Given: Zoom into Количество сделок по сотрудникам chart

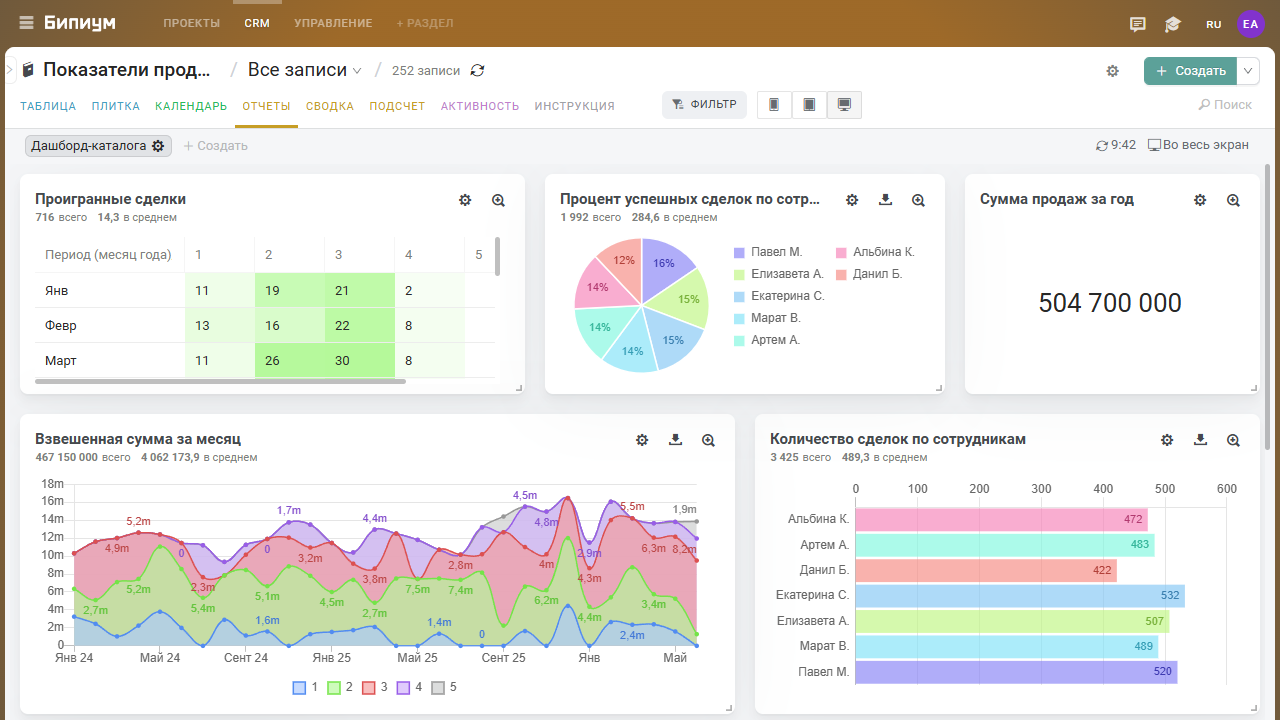Looking at the screenshot, I should click(1233, 440).
